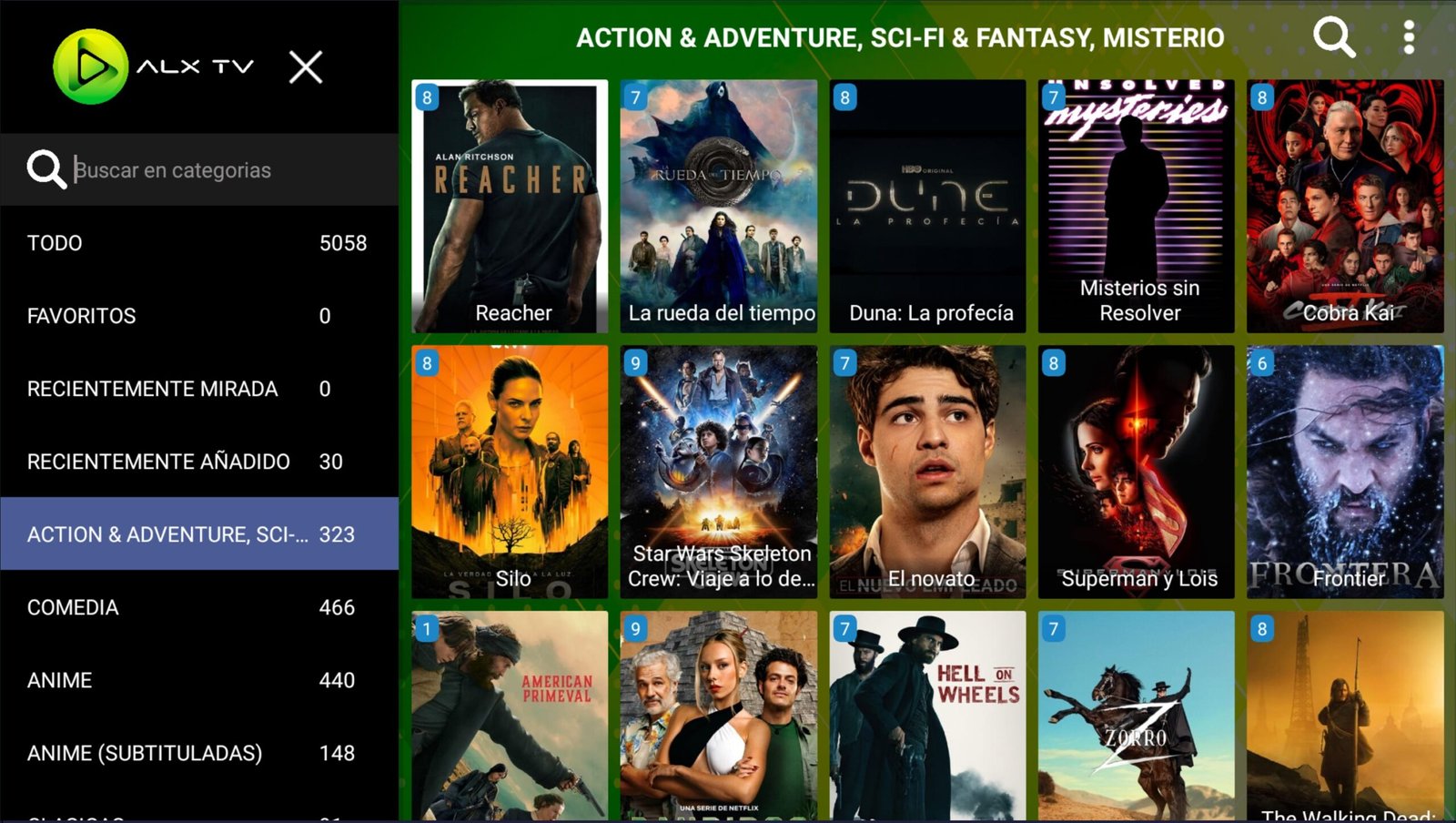Image resolution: width=1456 pixels, height=823 pixels.
Task: Click the ALX TV play logo
Action: pos(90,66)
